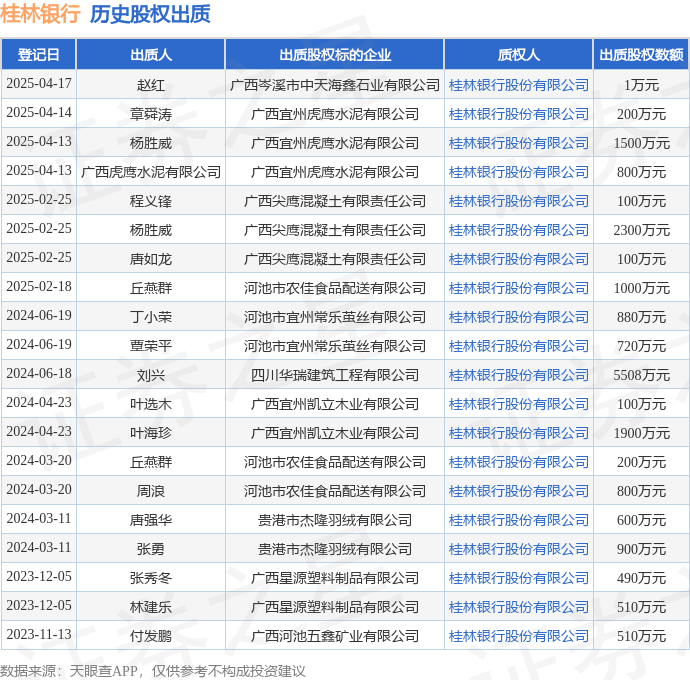690x680 pixels.
Task: Click the 质权人 column header
Action: pyautogui.click(x=519, y=55)
